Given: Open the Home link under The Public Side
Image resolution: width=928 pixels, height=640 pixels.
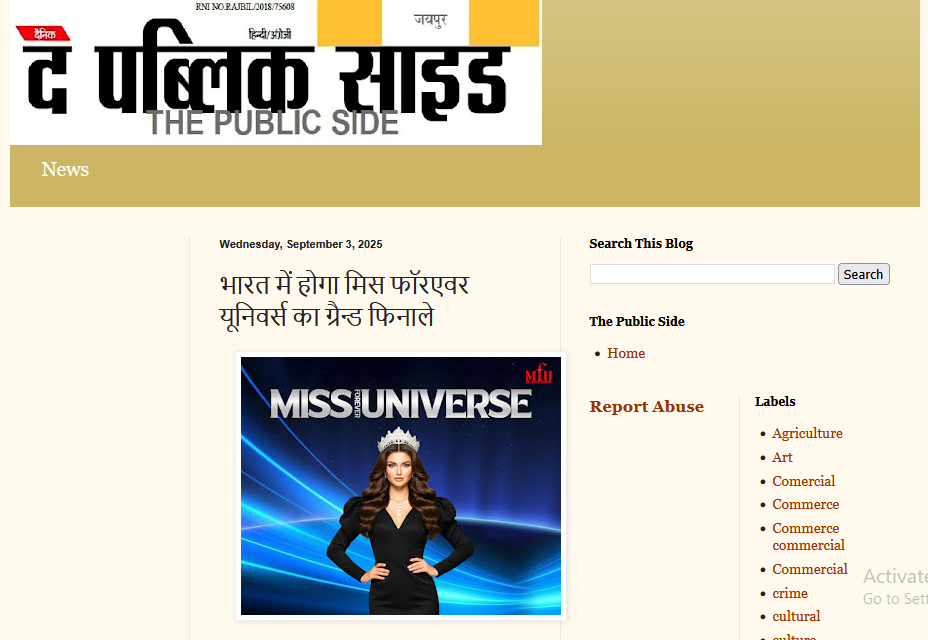Looking at the screenshot, I should [626, 353].
